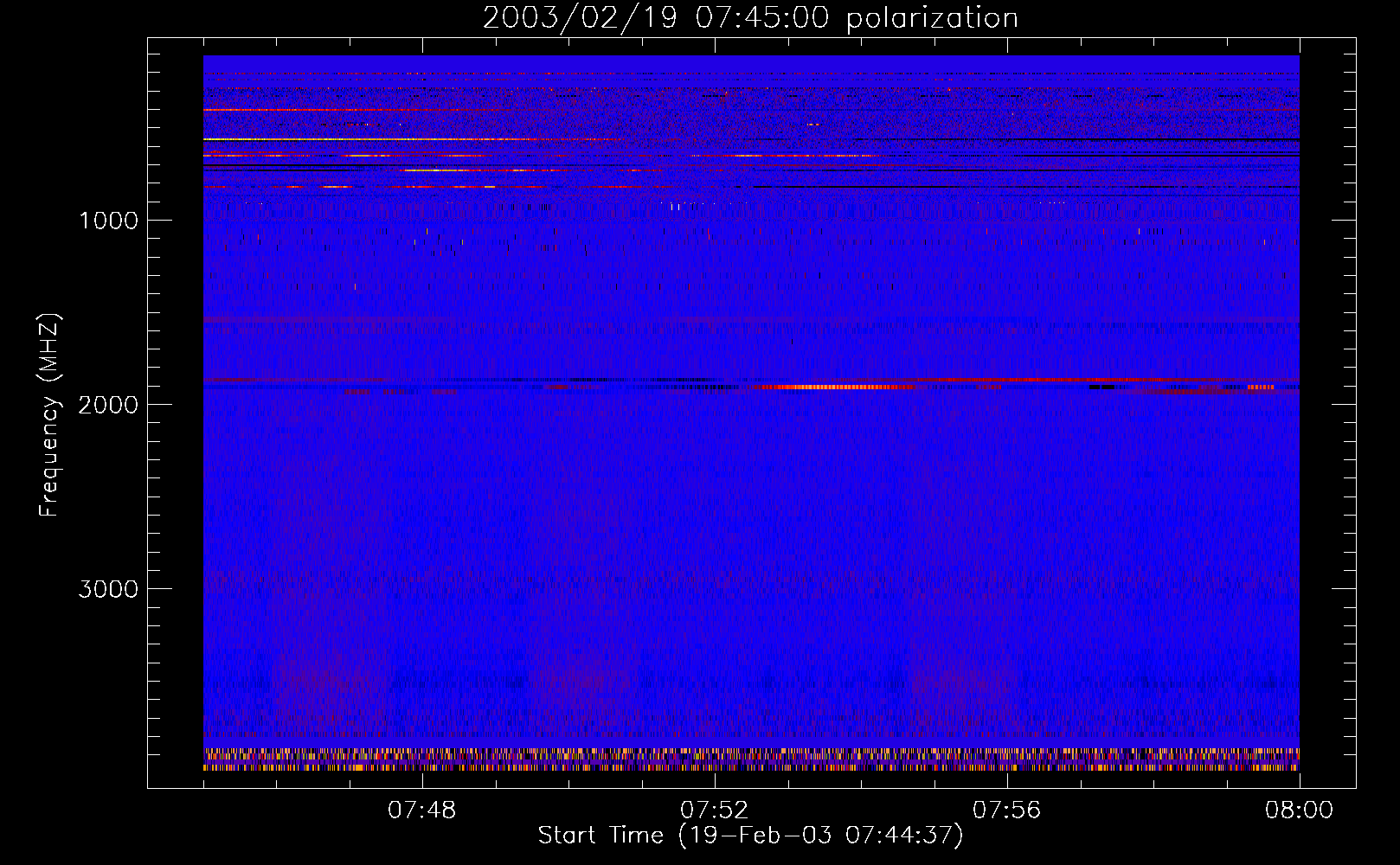
Task: Click the plot title "2003/02/19 07:45:00 polarization"
Action: click(750, 18)
